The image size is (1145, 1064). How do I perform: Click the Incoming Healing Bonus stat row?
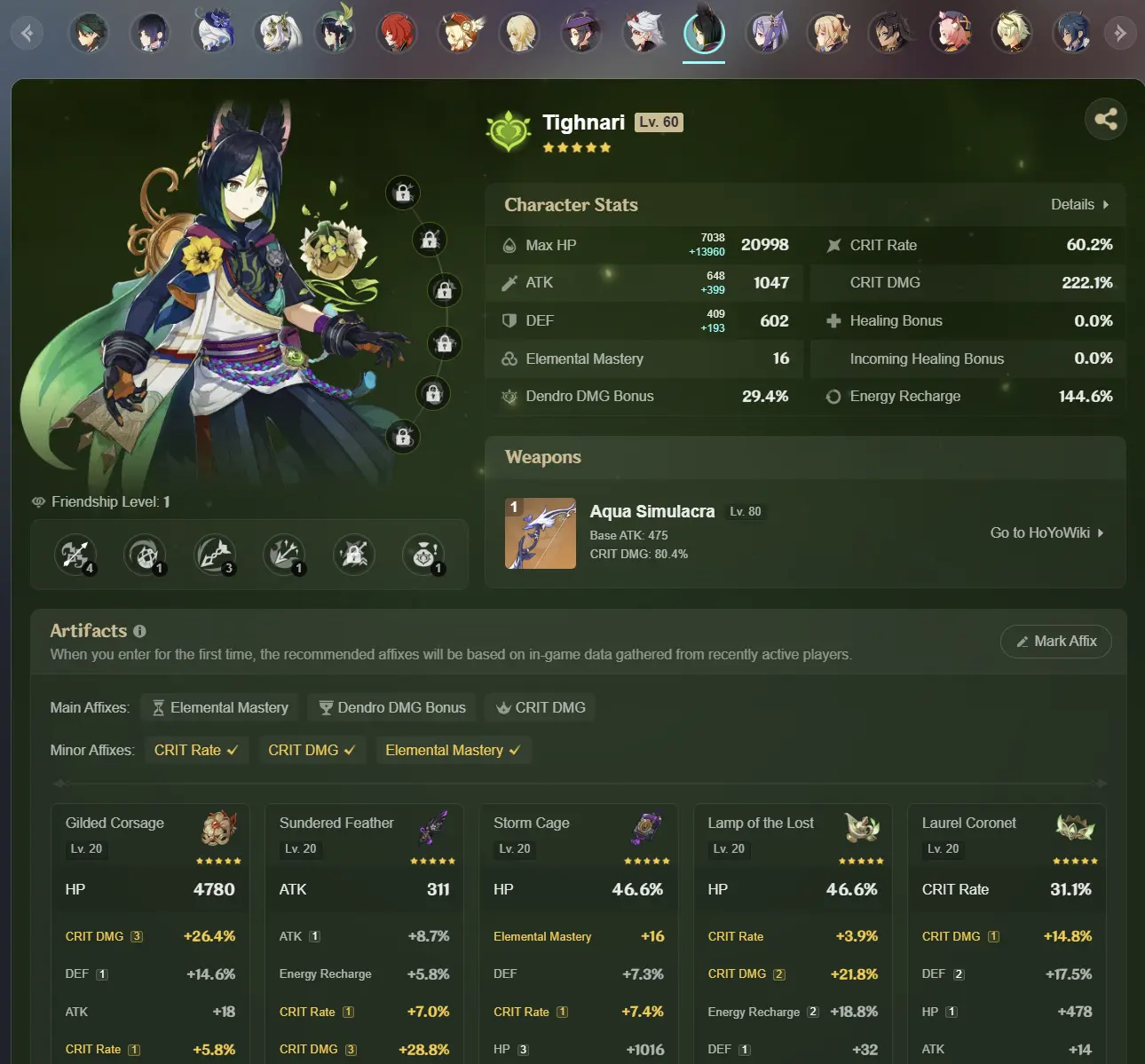coord(968,359)
